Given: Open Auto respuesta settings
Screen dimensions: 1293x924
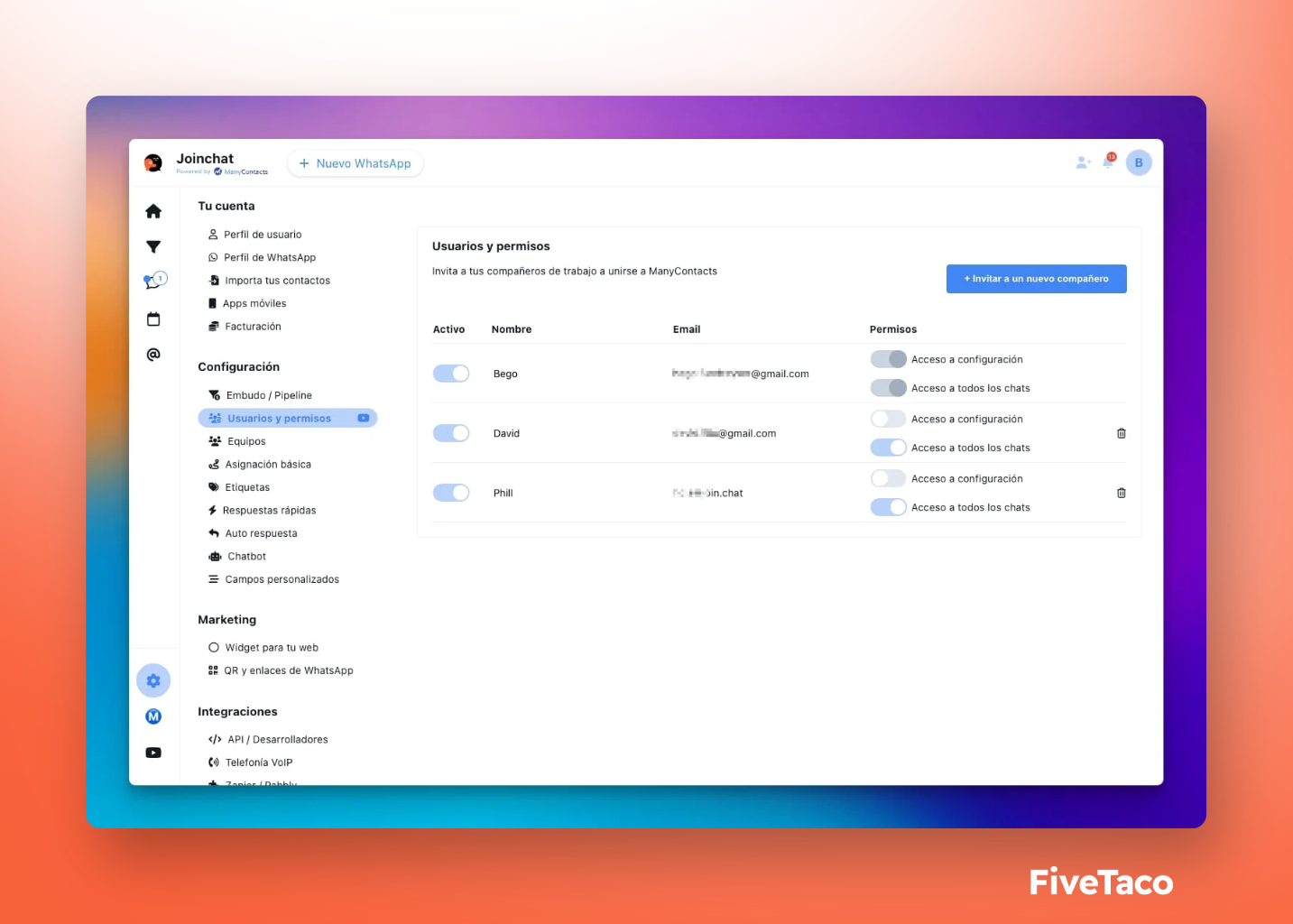Looking at the screenshot, I should (253, 533).
